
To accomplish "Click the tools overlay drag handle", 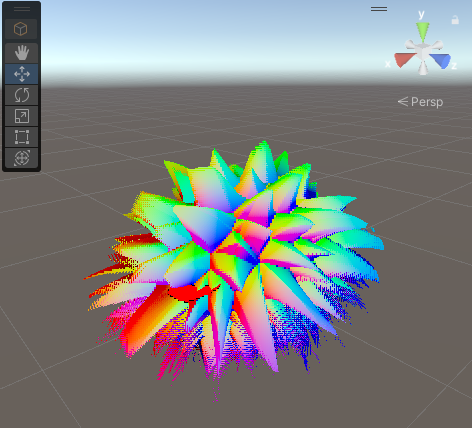I will 22,9.
